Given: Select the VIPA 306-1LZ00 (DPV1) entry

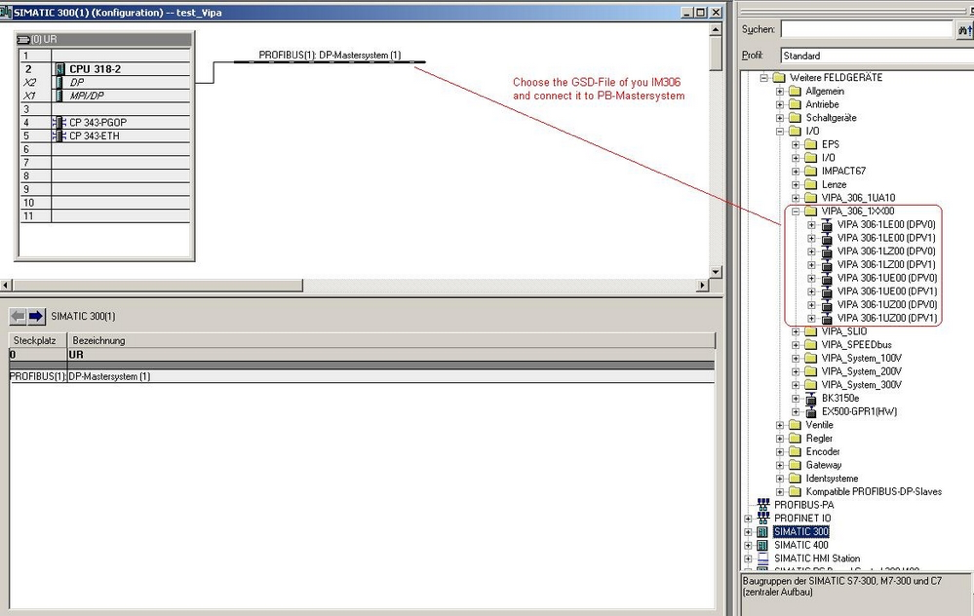Looking at the screenshot, I should [x=886, y=265].
